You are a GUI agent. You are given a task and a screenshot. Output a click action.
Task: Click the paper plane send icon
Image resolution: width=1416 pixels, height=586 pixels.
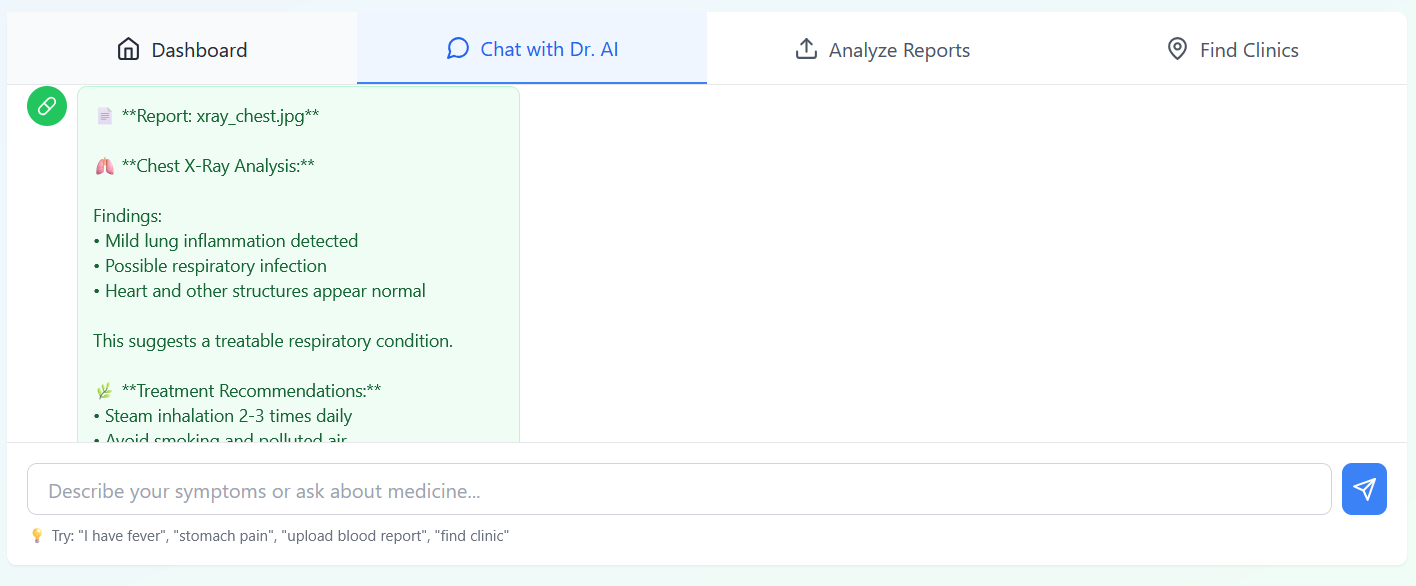coord(1364,489)
